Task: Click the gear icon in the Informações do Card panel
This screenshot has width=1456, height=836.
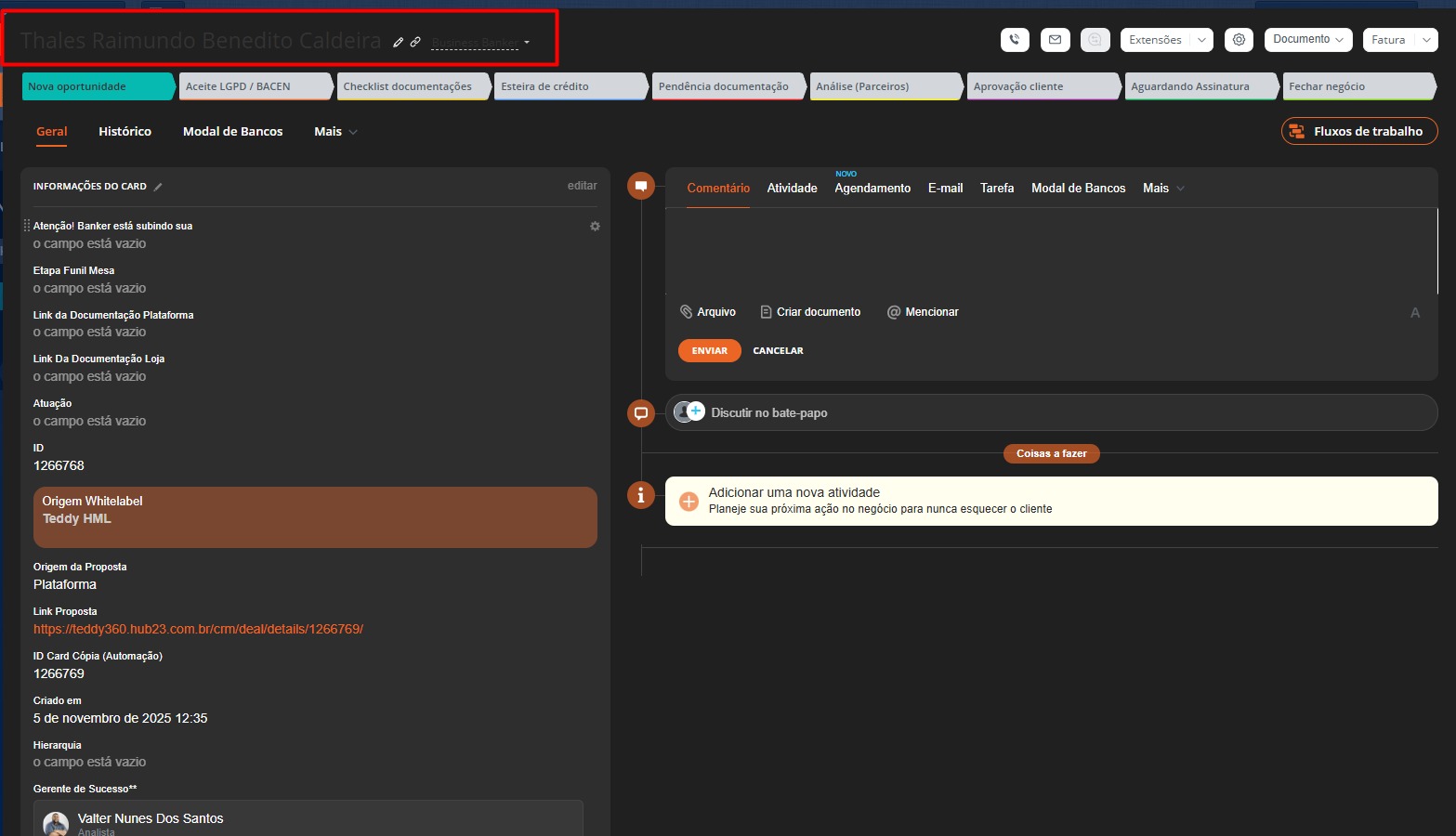Action: point(595,227)
